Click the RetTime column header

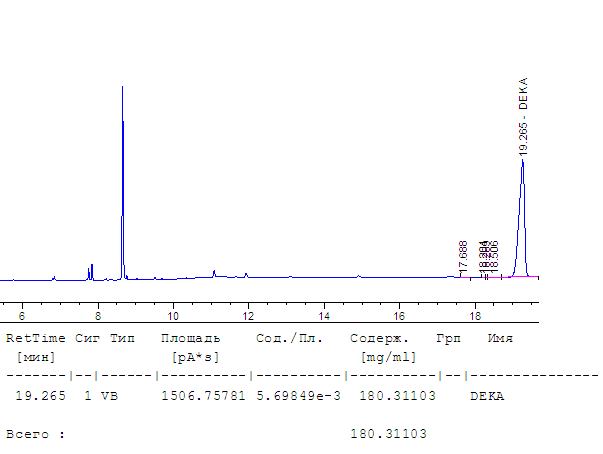35,338
